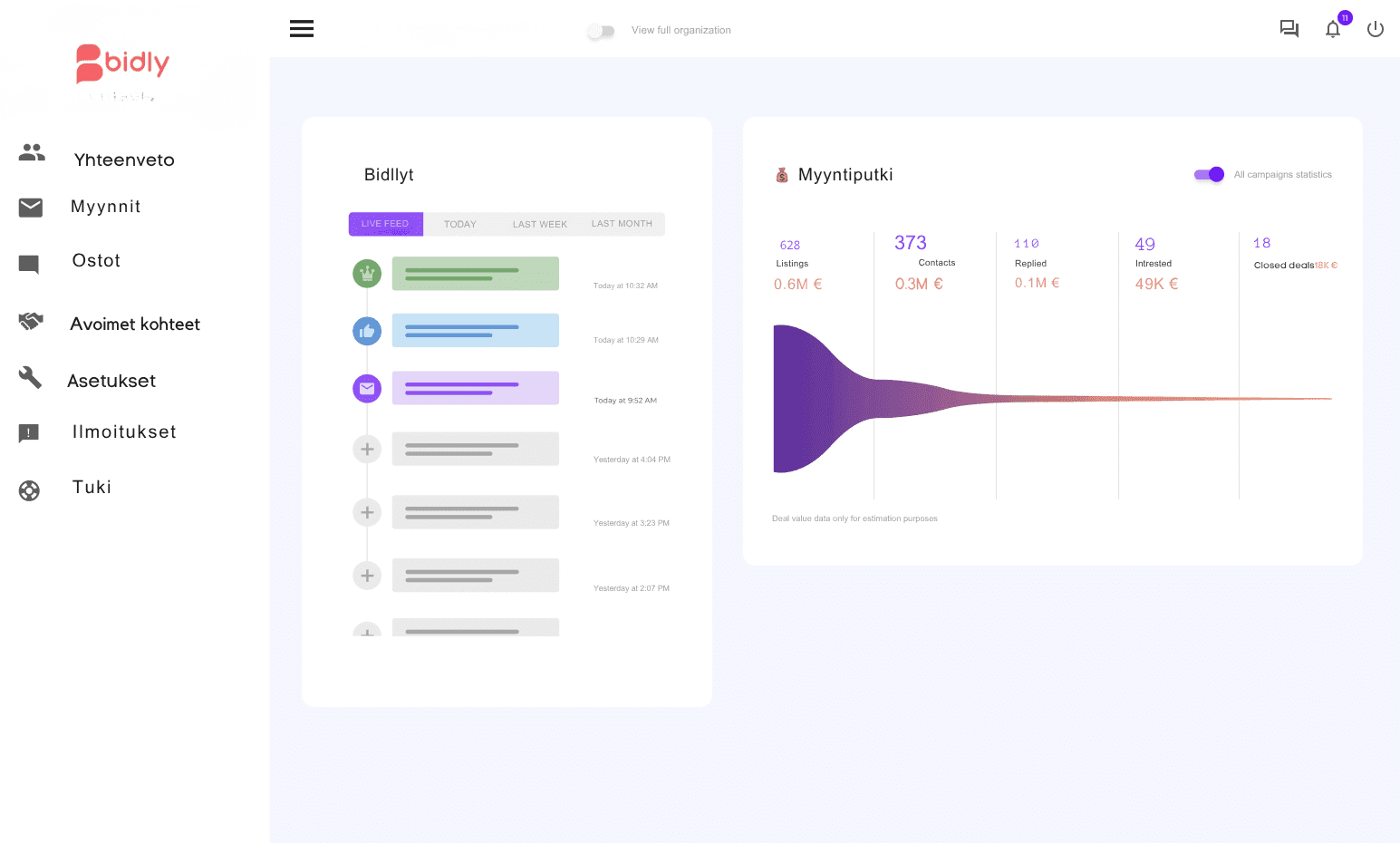Open Avoimet kohteet page
This screenshot has width=1400, height=843.
click(x=135, y=324)
